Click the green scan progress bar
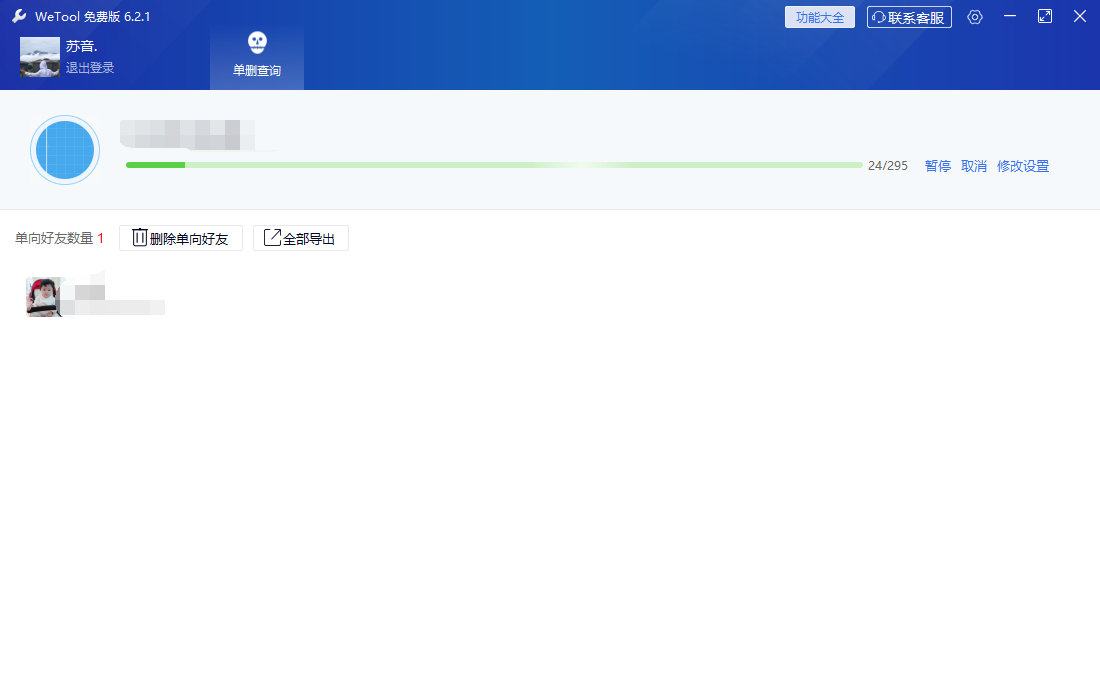The image size is (1100, 700). click(493, 165)
